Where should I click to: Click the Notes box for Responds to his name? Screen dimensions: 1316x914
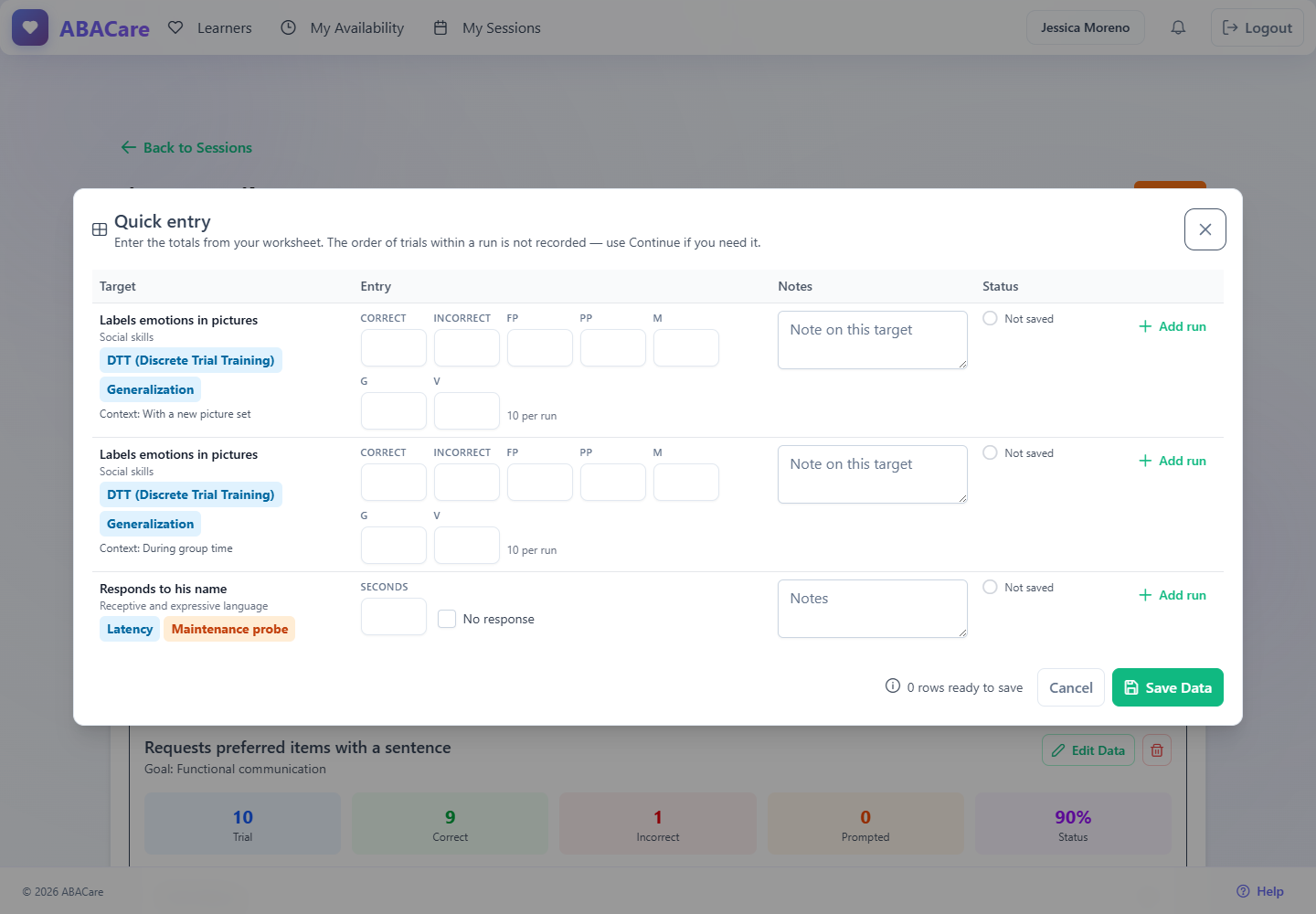pyautogui.click(x=873, y=609)
